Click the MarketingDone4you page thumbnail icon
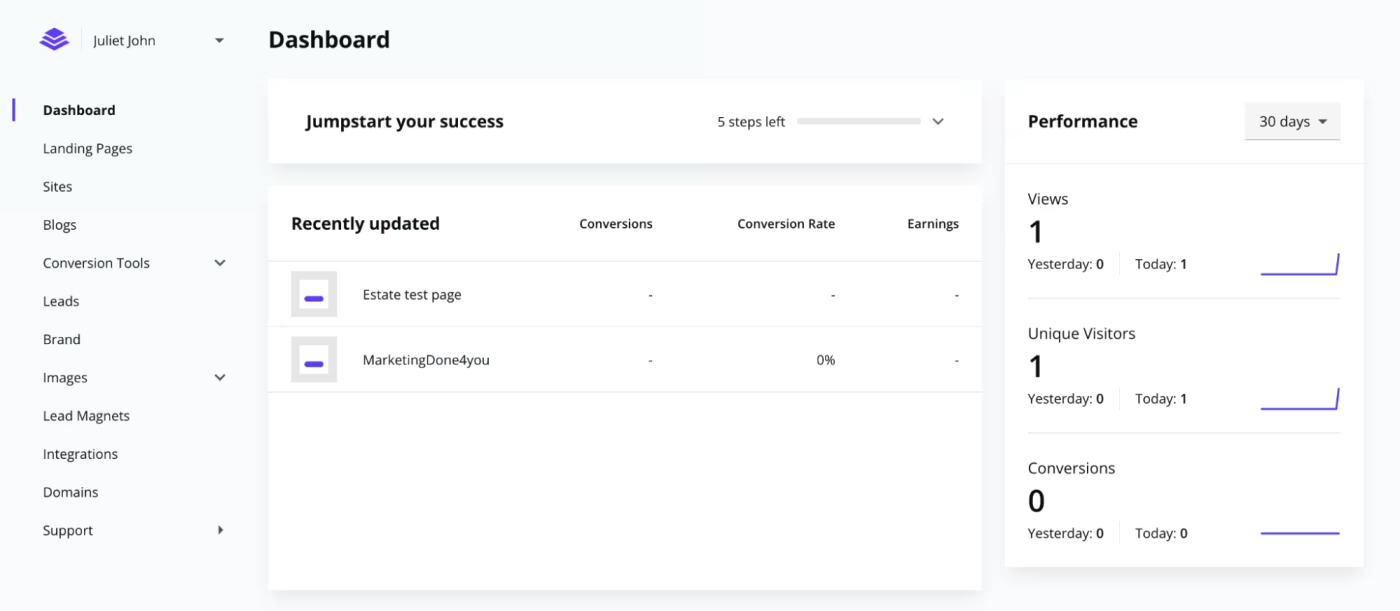The image size is (1400, 611). [314, 359]
